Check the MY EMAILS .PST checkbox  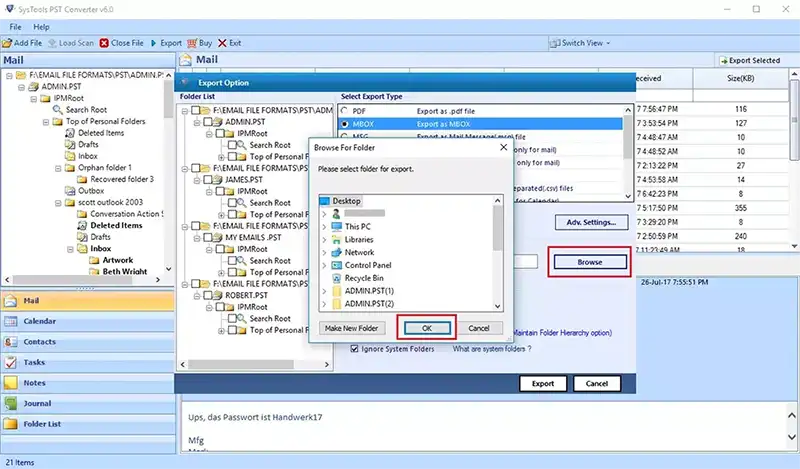point(208,237)
